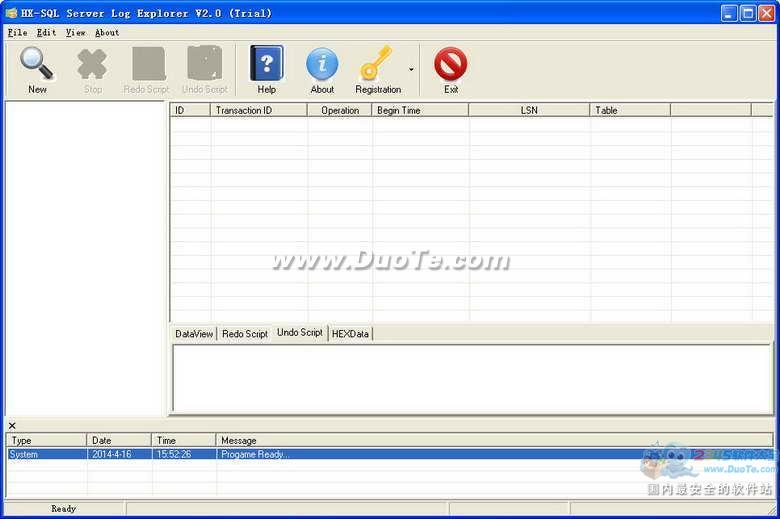Click the Table column header
Screen dimensions: 780x519
click(630, 110)
